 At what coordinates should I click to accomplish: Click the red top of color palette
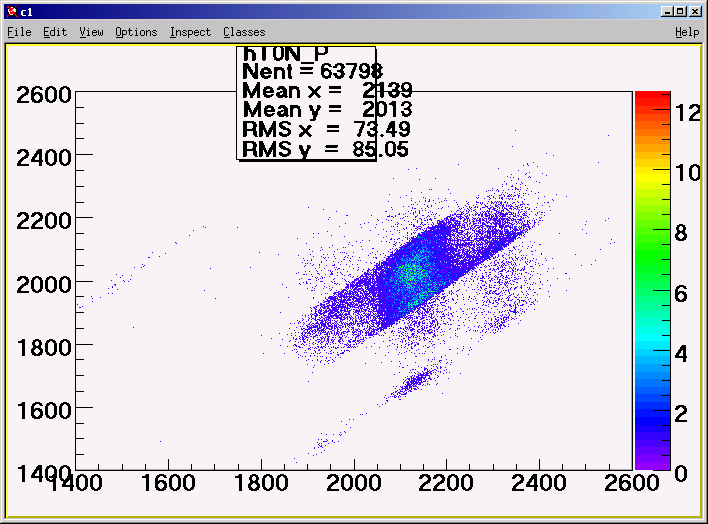tap(652, 97)
